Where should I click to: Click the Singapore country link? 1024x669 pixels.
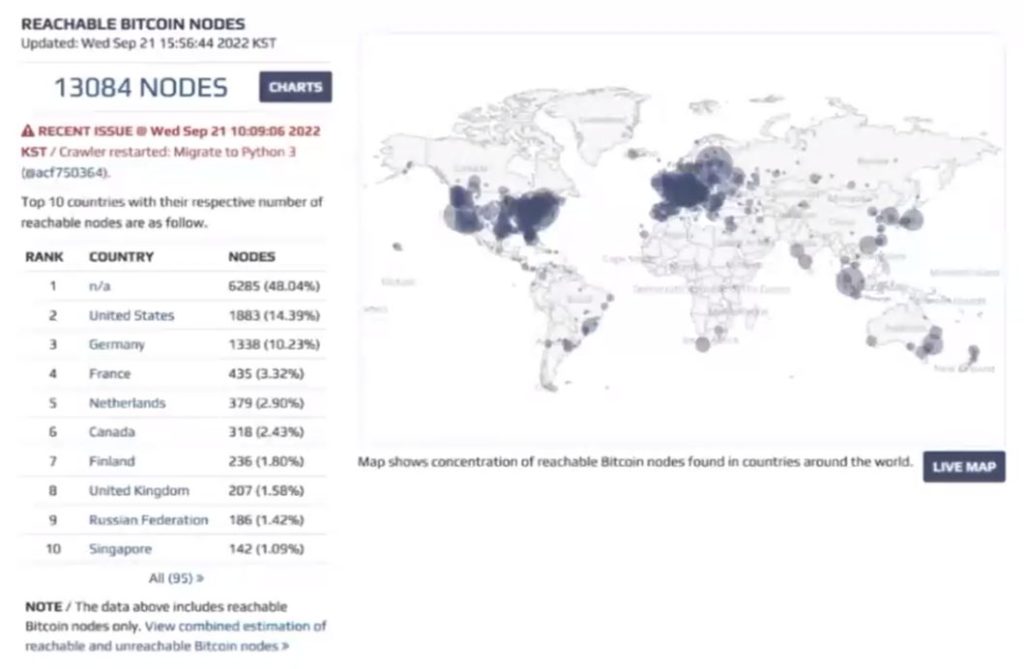[120, 549]
